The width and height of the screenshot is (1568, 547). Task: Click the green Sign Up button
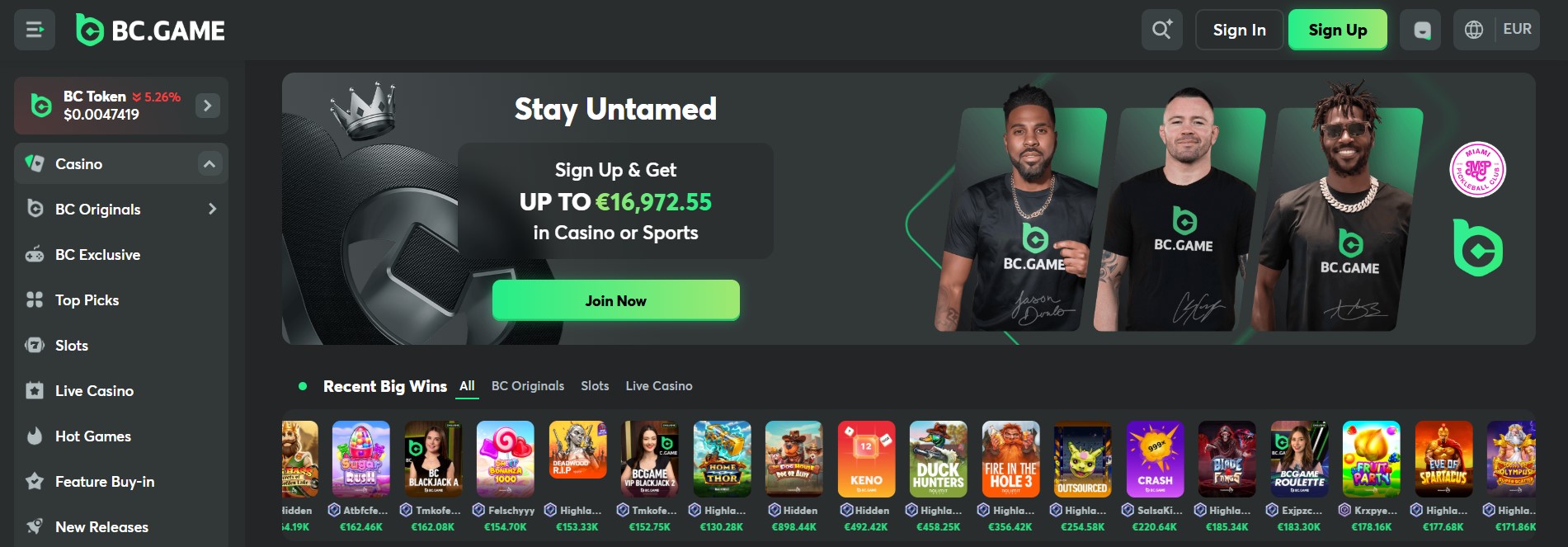click(1338, 30)
